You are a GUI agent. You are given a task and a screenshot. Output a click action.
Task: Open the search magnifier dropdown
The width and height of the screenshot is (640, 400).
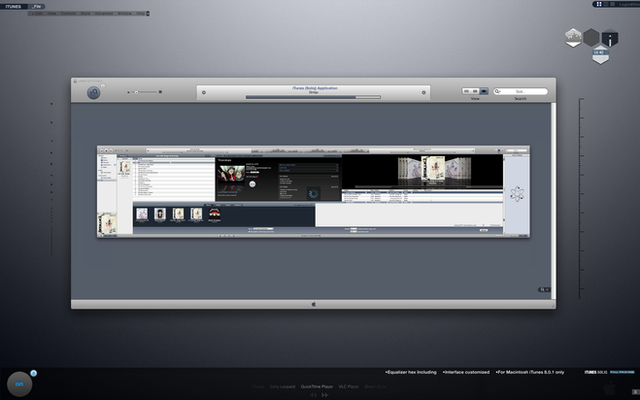pos(498,91)
